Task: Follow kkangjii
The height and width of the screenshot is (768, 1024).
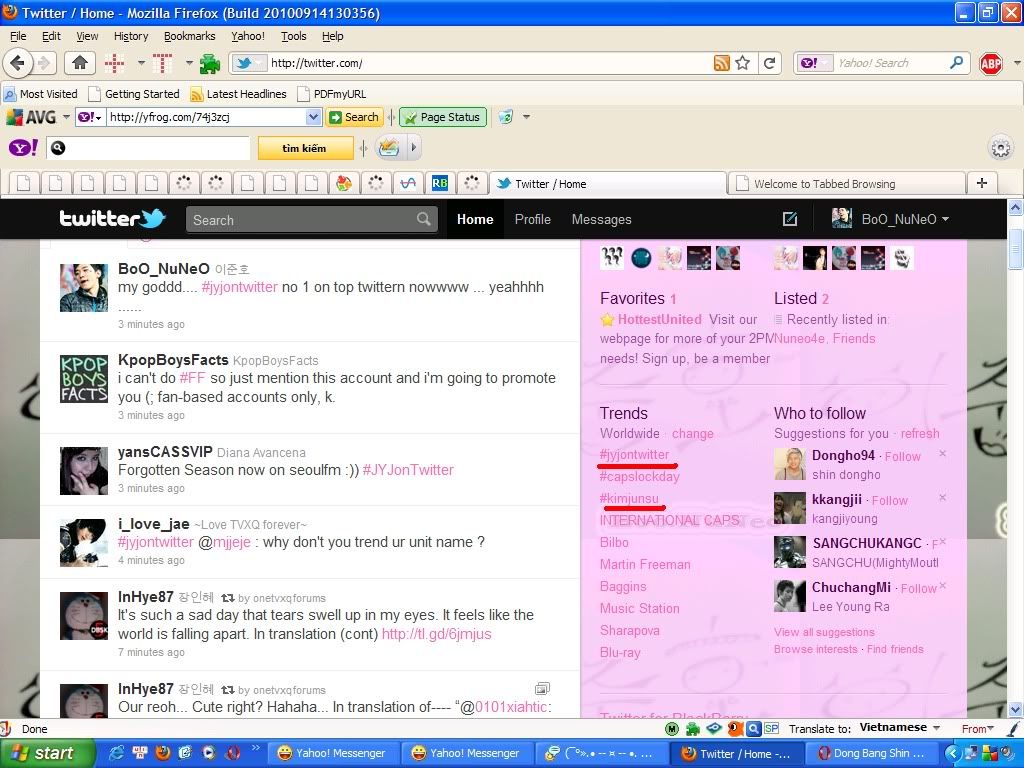Action: tap(889, 500)
